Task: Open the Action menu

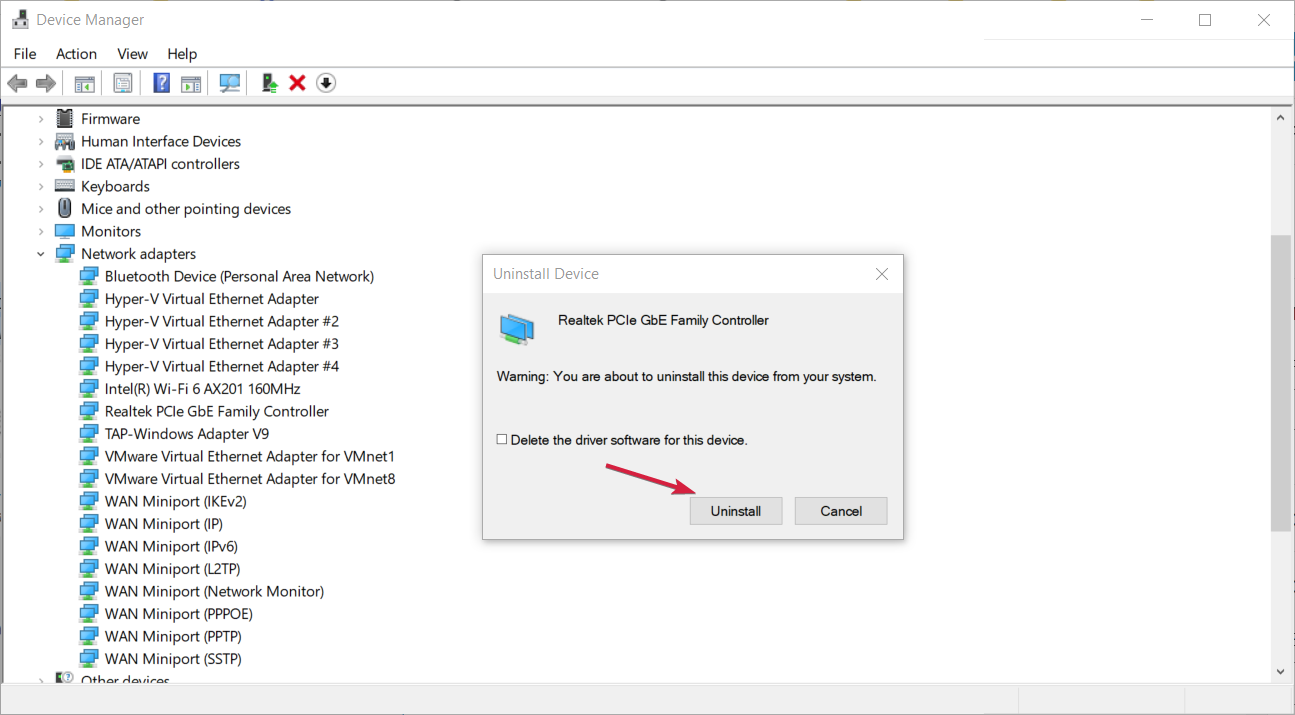Action: click(76, 54)
